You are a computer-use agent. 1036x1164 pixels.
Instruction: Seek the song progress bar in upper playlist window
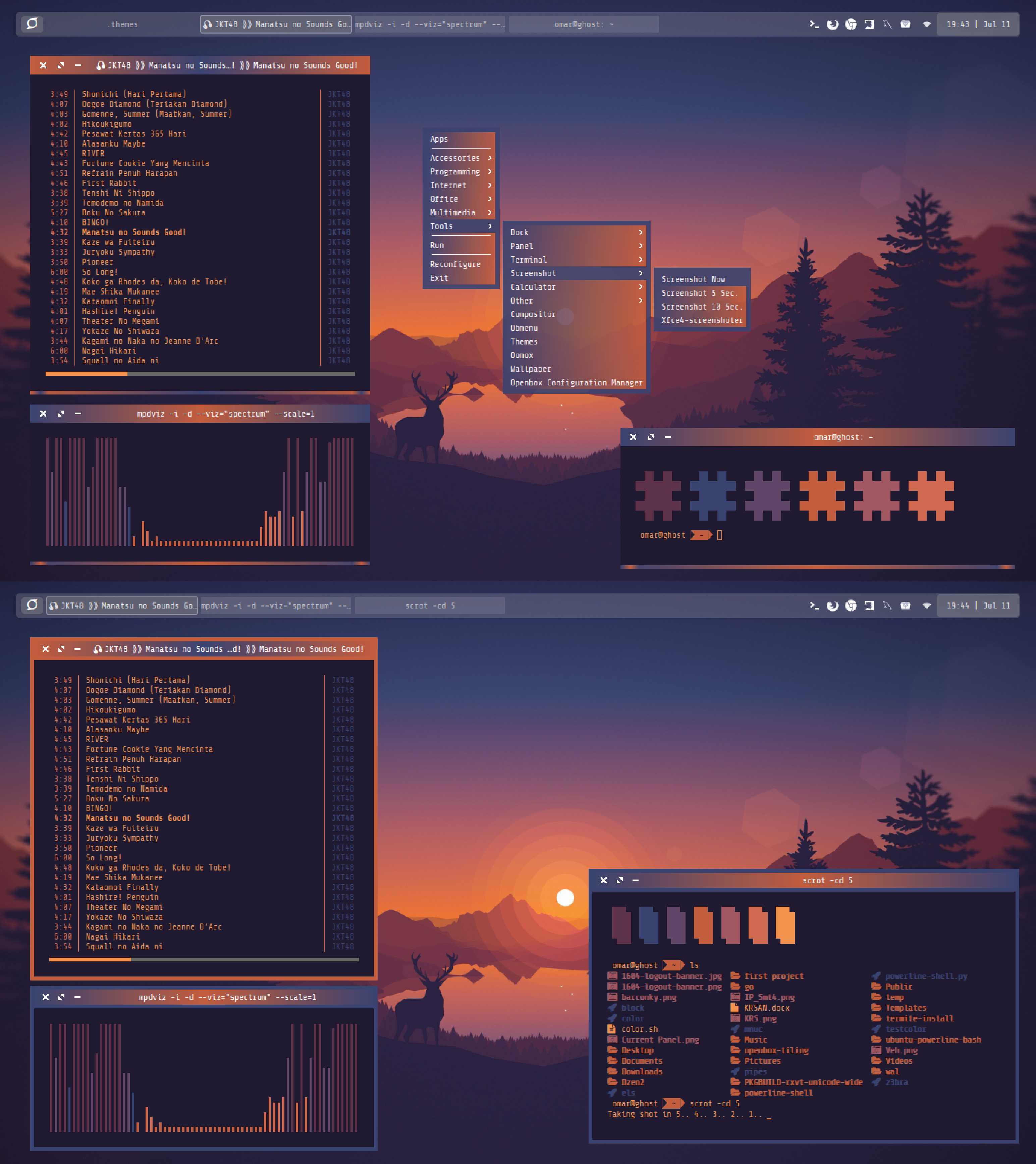200,374
